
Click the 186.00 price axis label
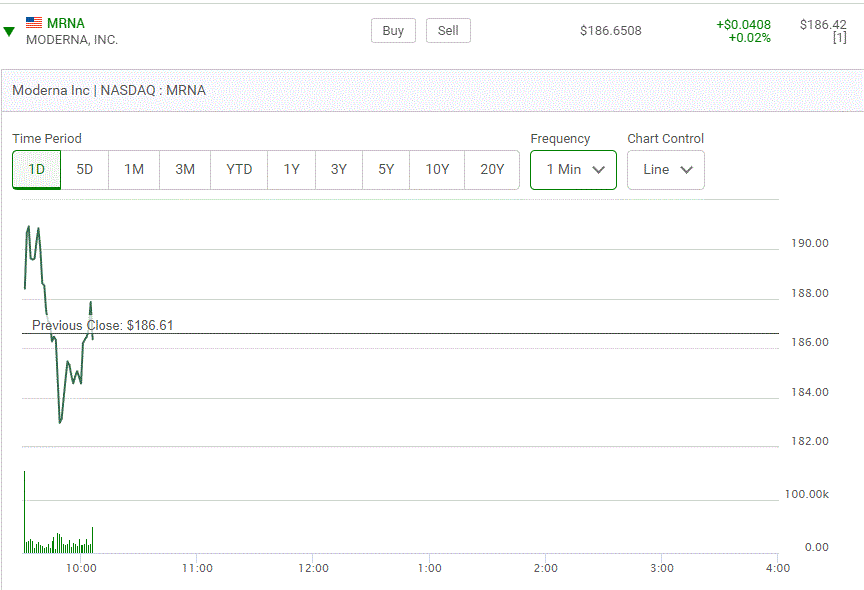[x=810, y=342]
